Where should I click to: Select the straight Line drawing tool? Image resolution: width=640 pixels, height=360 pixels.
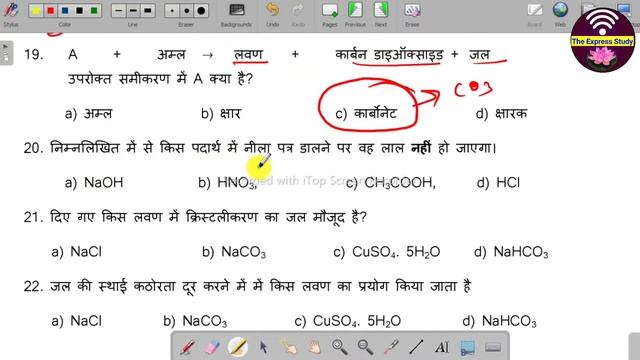pyautogui.click(x=416, y=347)
